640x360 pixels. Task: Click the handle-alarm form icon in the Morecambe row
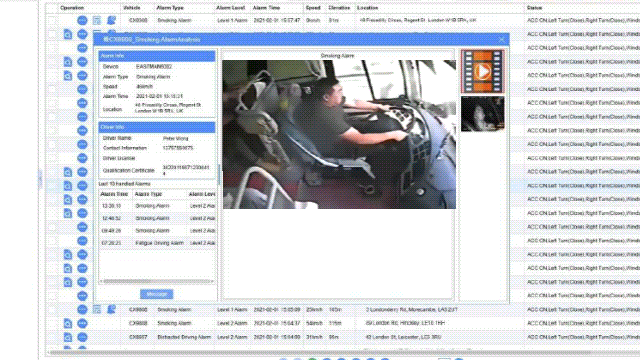[x=97, y=309]
